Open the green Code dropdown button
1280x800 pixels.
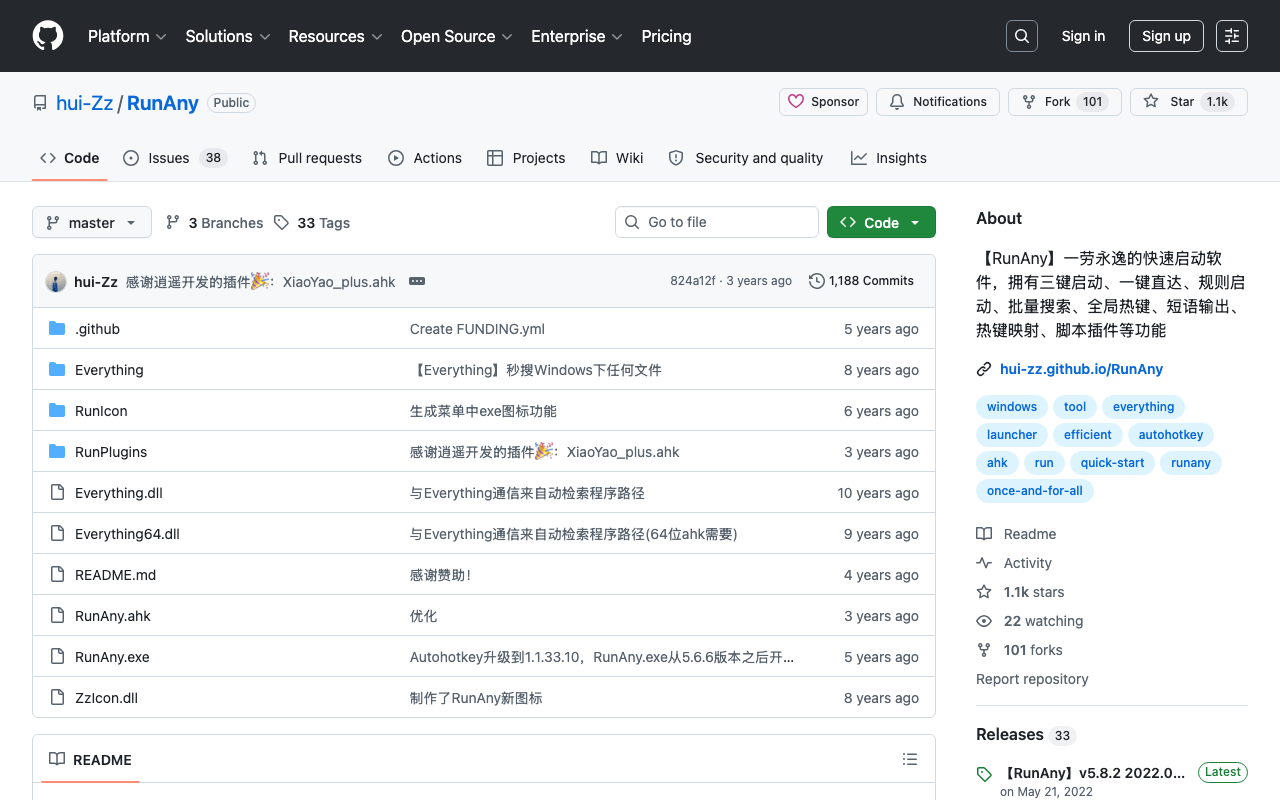881,222
